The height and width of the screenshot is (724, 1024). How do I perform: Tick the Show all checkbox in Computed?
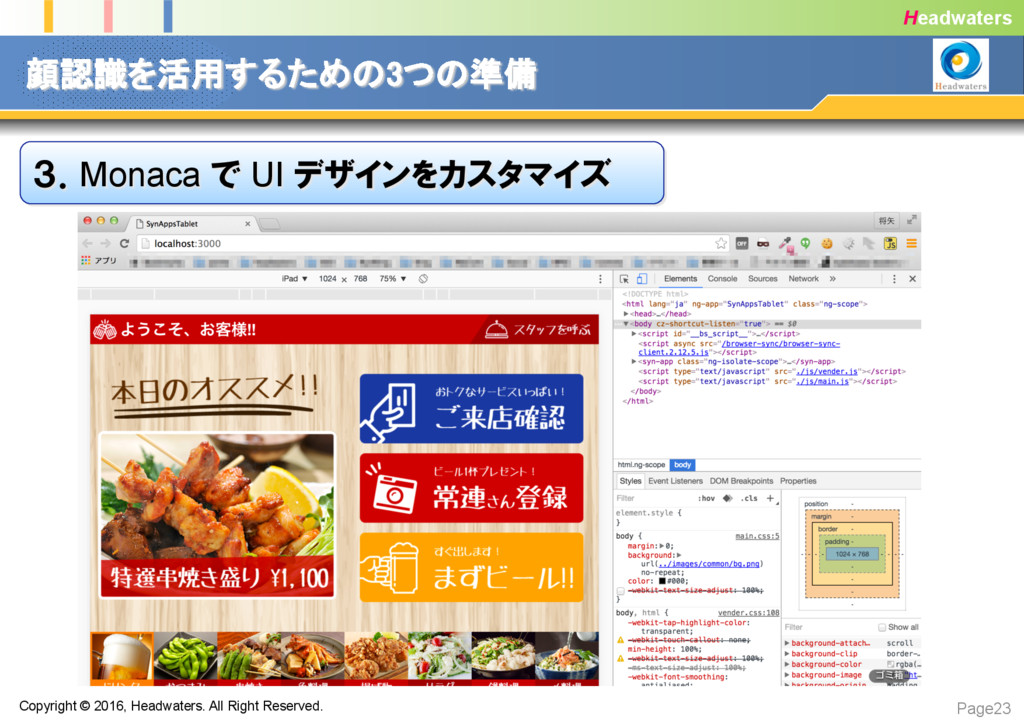point(882,627)
